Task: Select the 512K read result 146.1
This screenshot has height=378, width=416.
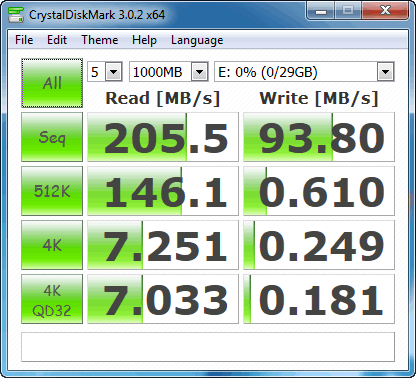Action: point(163,191)
